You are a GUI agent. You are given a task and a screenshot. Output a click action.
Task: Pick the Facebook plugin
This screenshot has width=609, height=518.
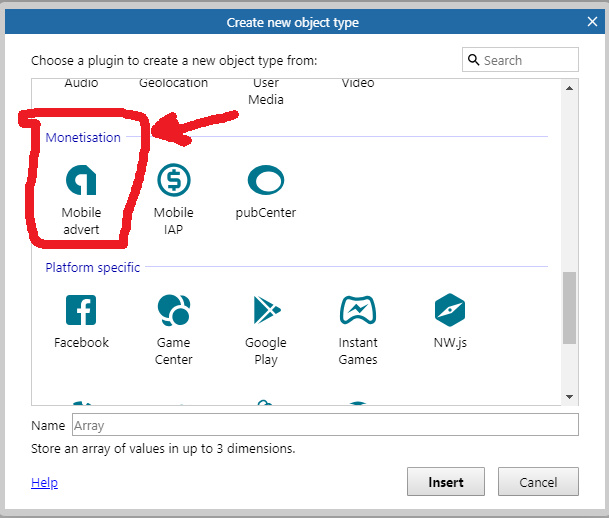pos(81,311)
